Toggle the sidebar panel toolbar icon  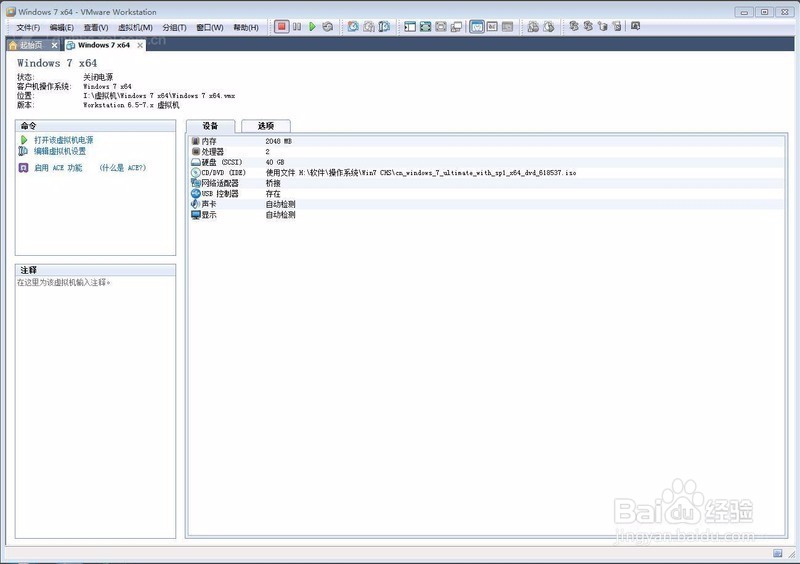410,27
